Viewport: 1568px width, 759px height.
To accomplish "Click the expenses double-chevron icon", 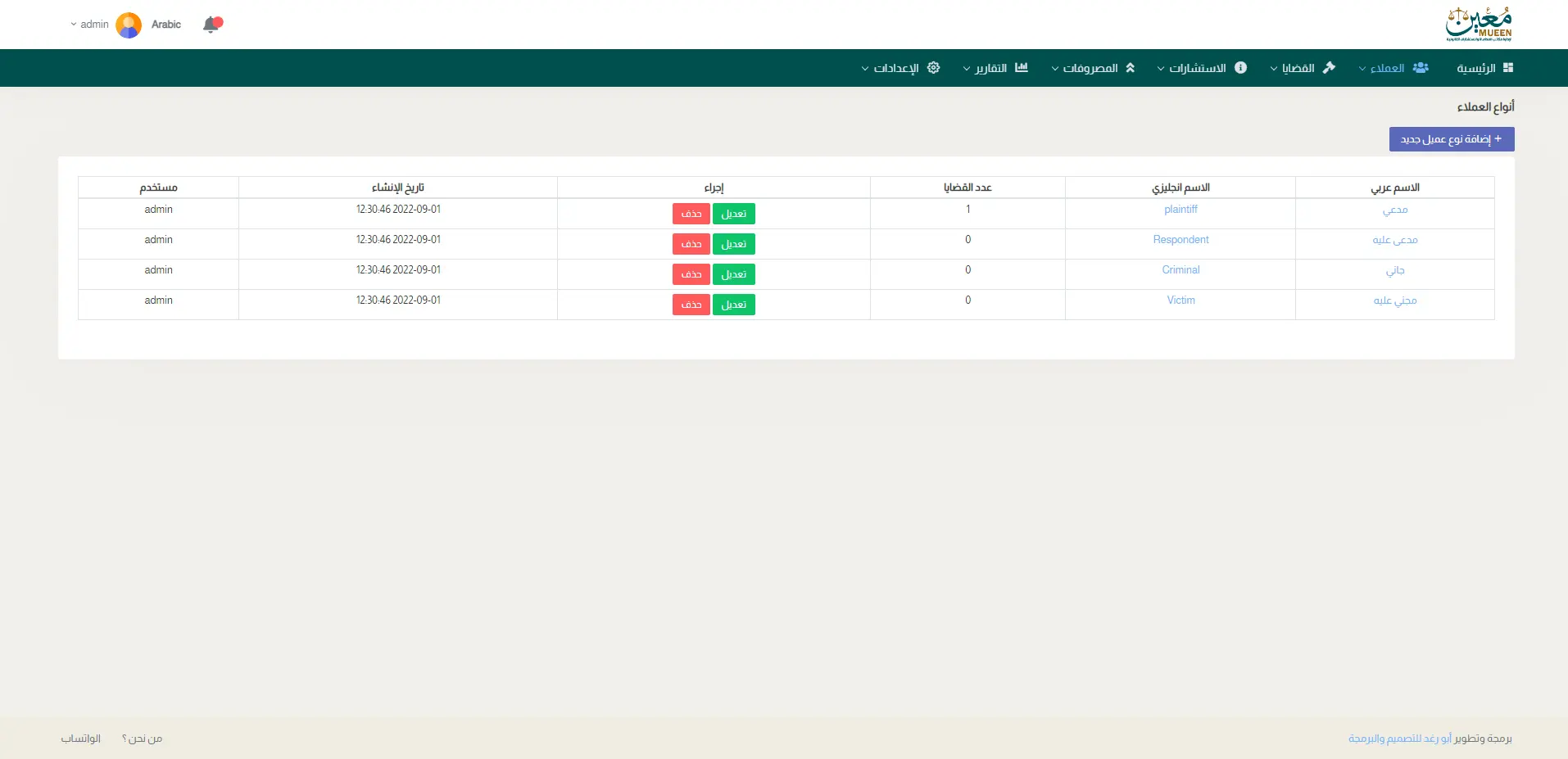I will coord(1130,68).
